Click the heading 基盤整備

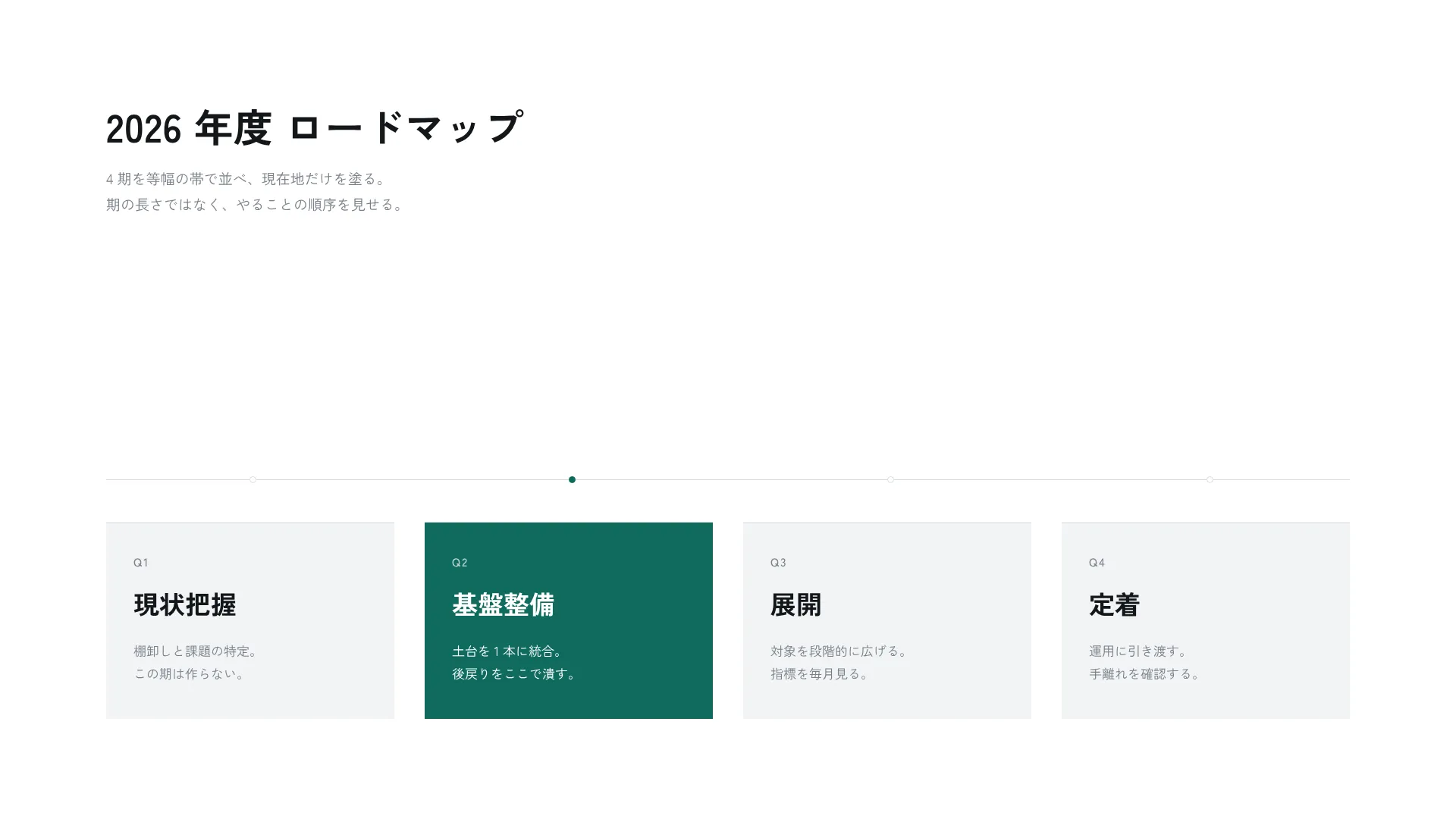504,605
